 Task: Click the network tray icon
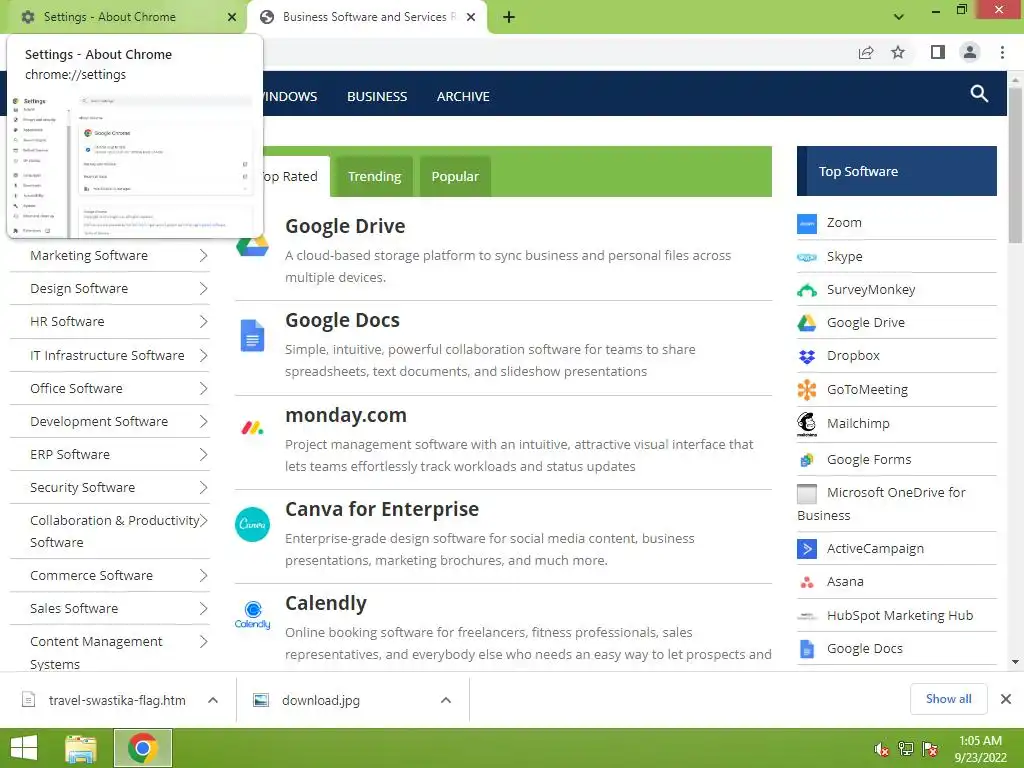click(x=906, y=749)
